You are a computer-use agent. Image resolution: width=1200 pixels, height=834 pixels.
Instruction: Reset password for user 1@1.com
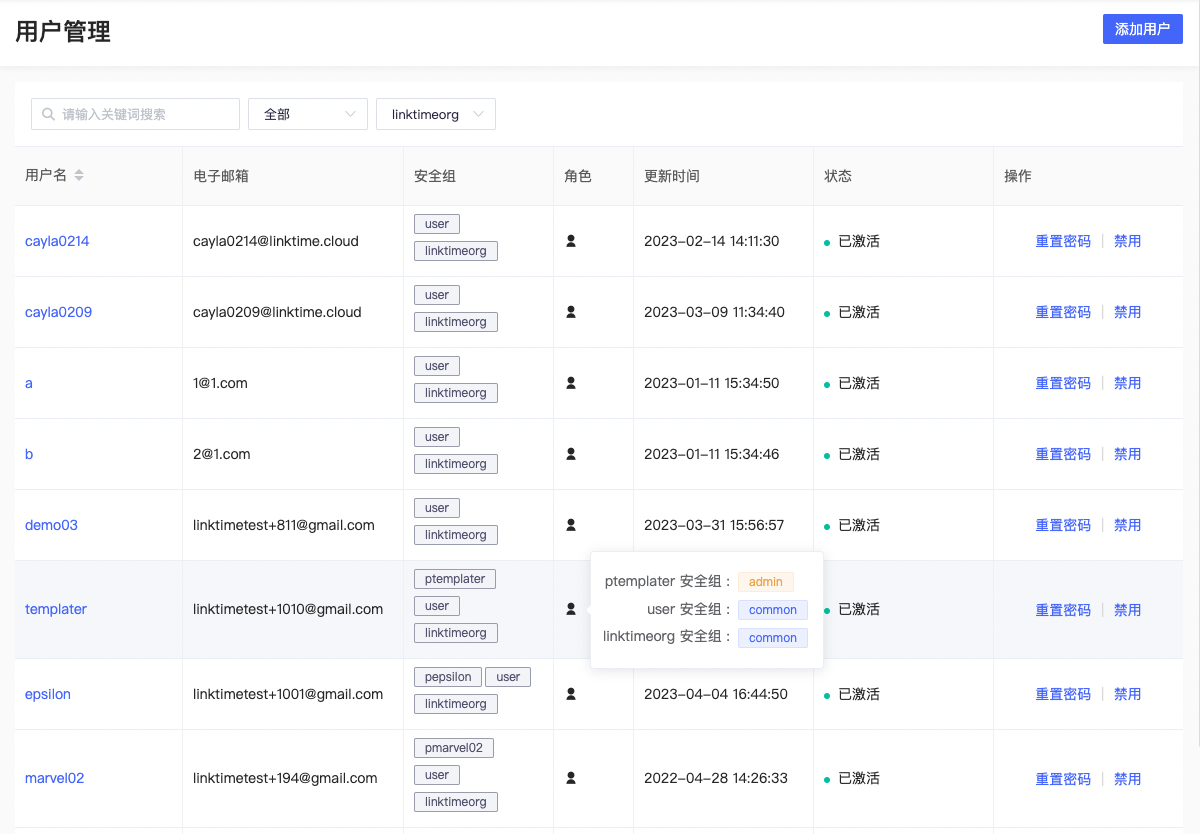1063,383
